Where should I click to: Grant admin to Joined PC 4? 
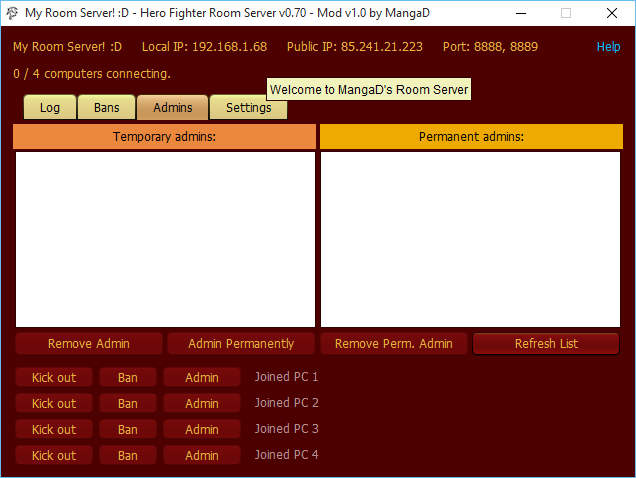[x=202, y=456]
